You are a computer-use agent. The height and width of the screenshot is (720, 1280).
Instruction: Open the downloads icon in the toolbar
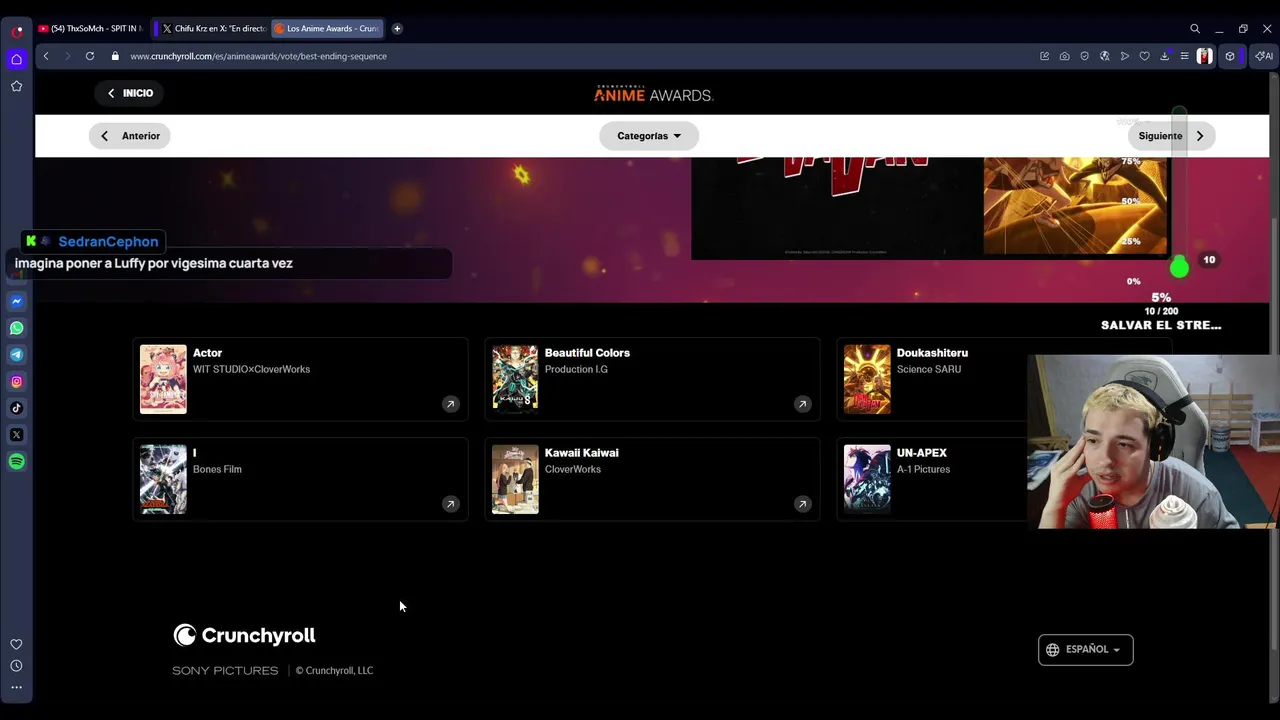point(1164,56)
